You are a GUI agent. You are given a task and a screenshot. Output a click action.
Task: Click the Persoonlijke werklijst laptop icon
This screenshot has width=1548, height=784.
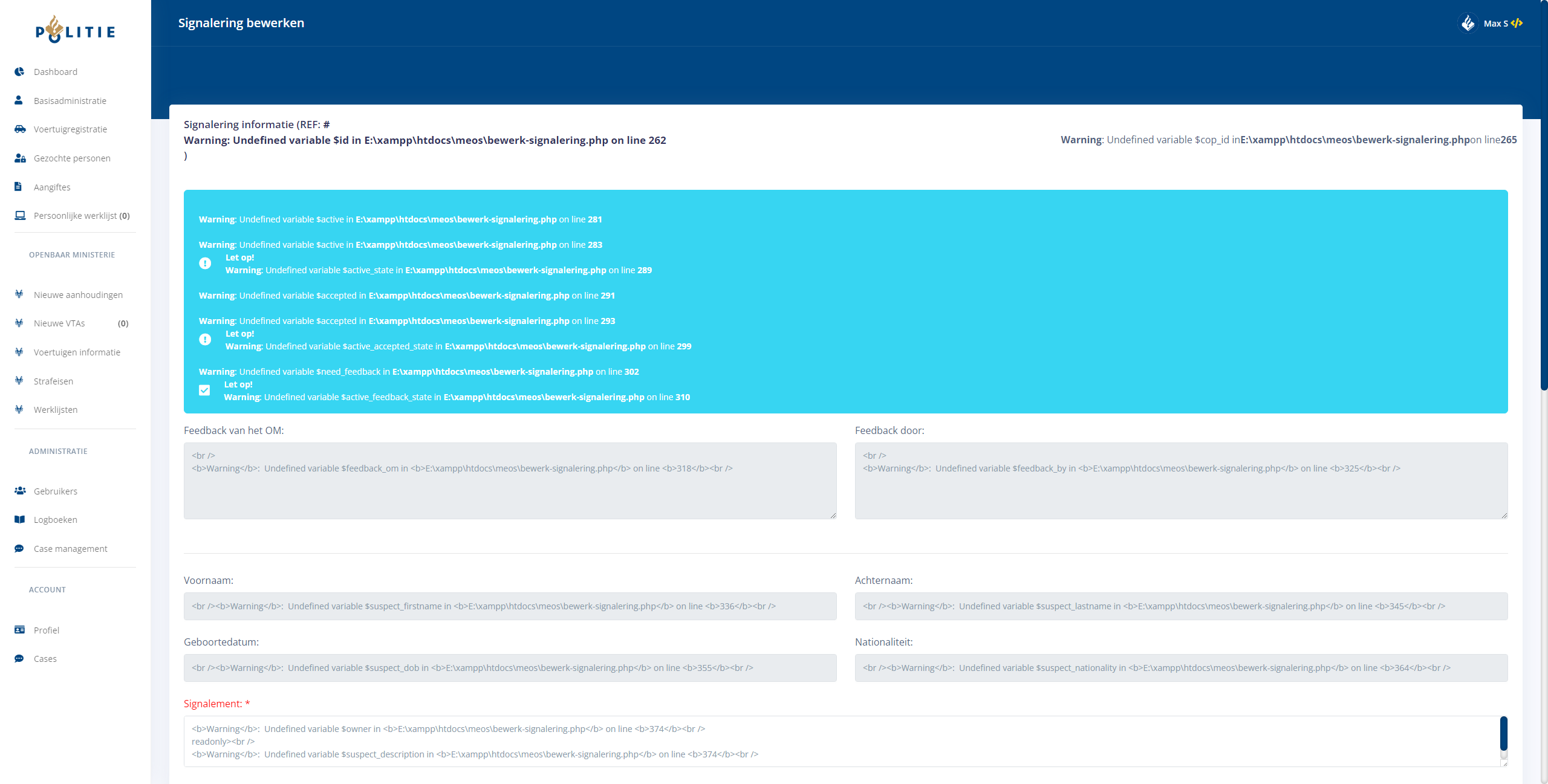pyautogui.click(x=20, y=215)
